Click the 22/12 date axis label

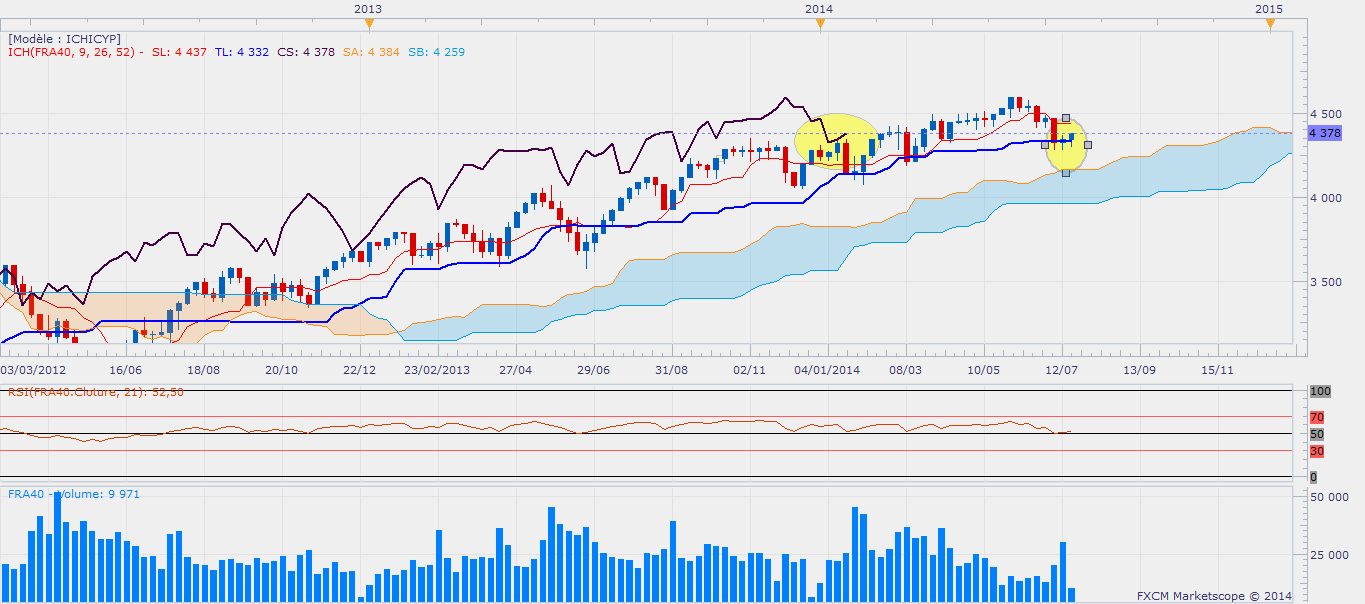[360, 369]
